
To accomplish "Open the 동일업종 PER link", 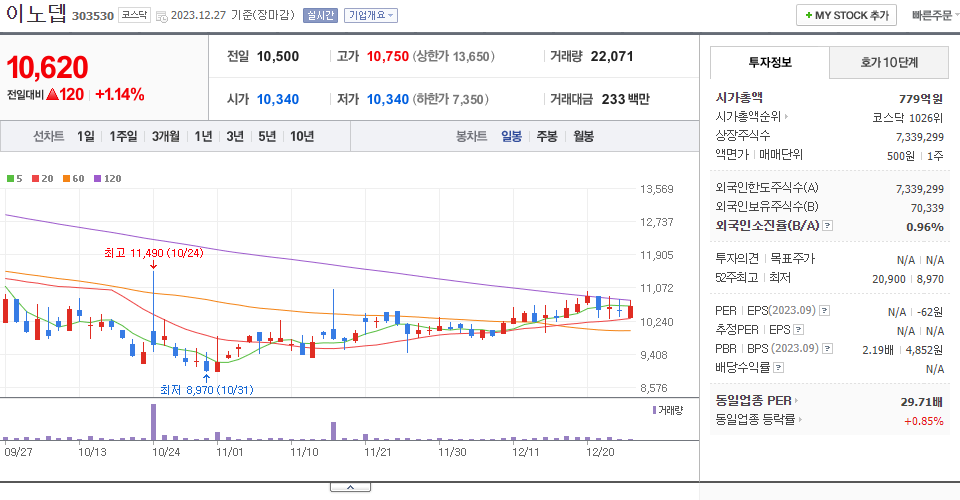I will pos(757,401).
